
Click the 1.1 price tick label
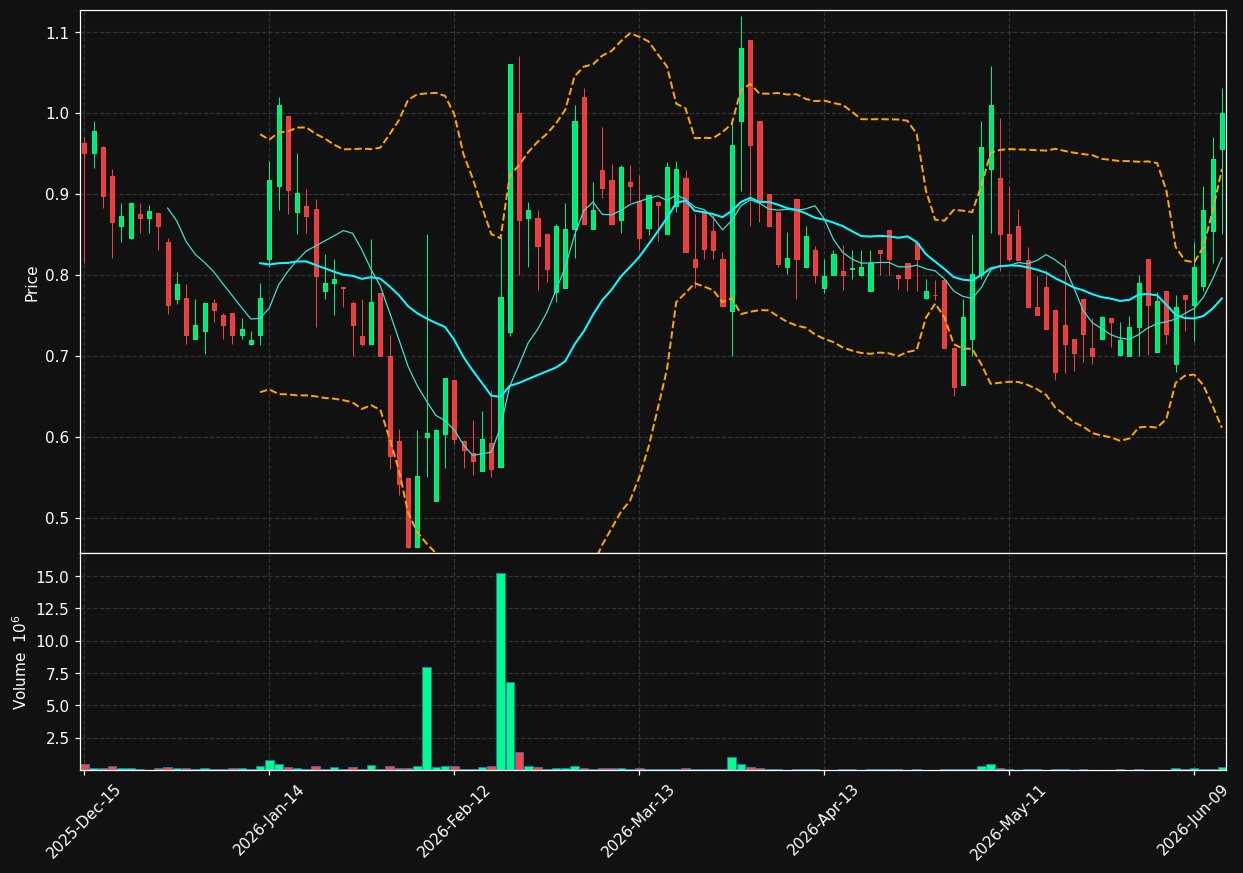[59, 33]
